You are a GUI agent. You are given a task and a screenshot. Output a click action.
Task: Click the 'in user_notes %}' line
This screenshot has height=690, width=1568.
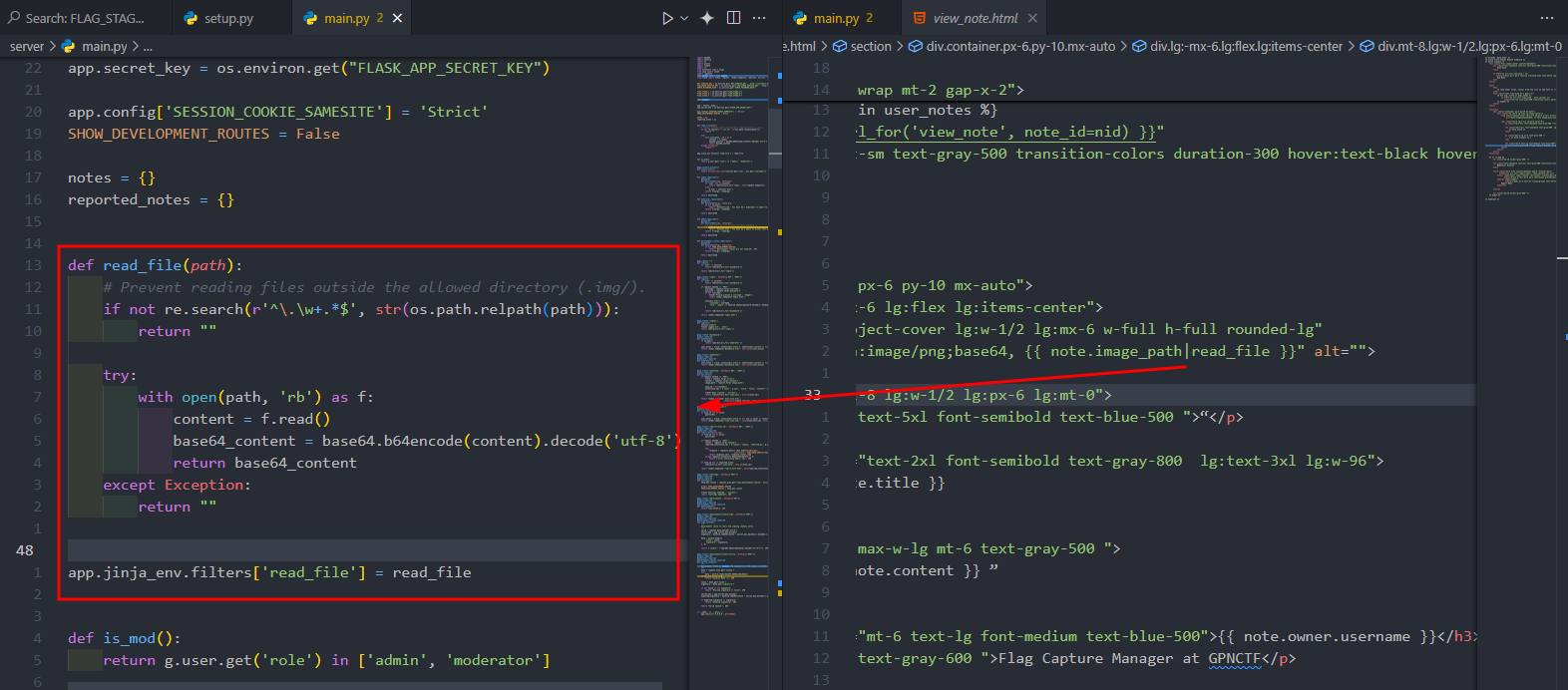(x=928, y=110)
